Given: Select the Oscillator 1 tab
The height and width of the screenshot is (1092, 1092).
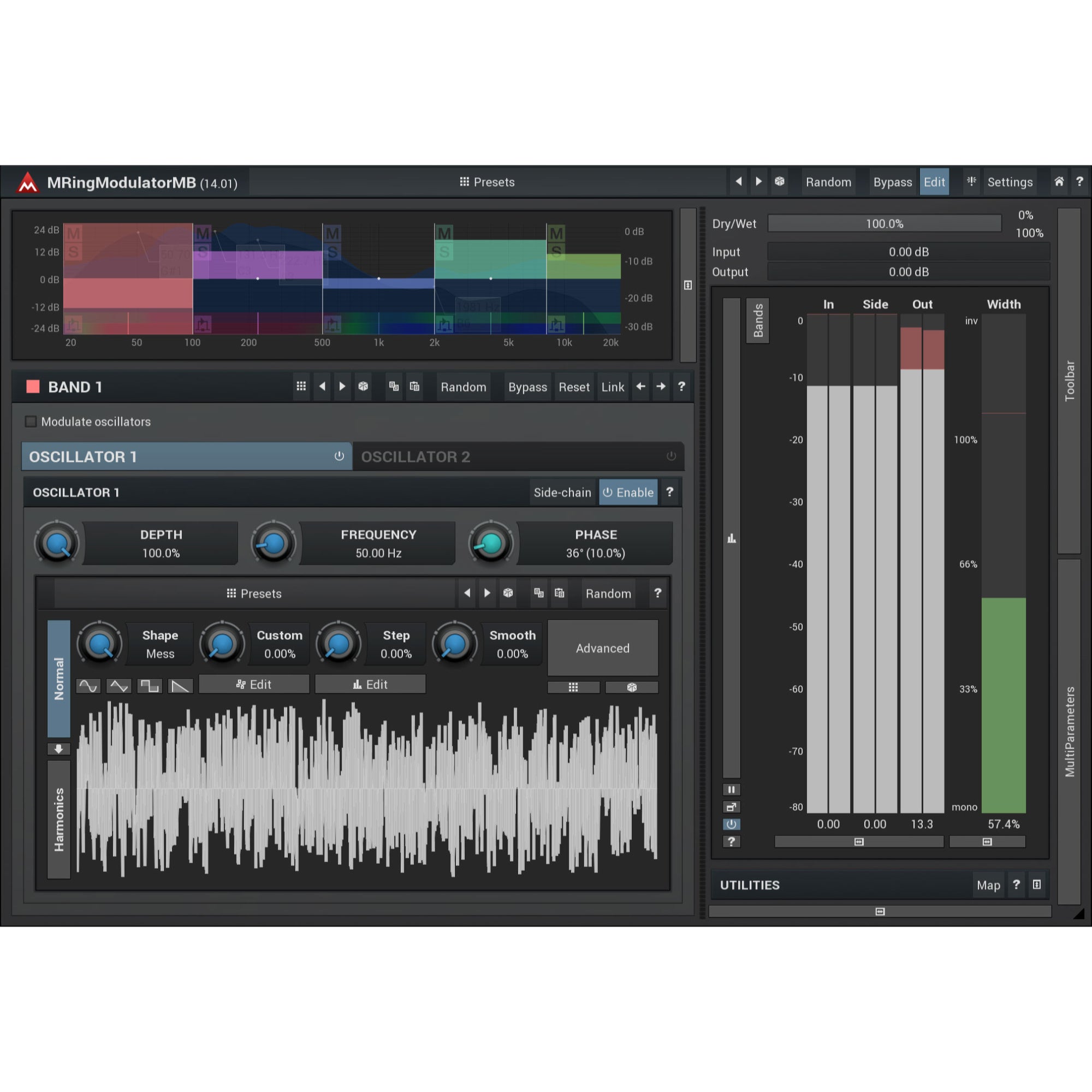Looking at the screenshot, I should click(187, 456).
